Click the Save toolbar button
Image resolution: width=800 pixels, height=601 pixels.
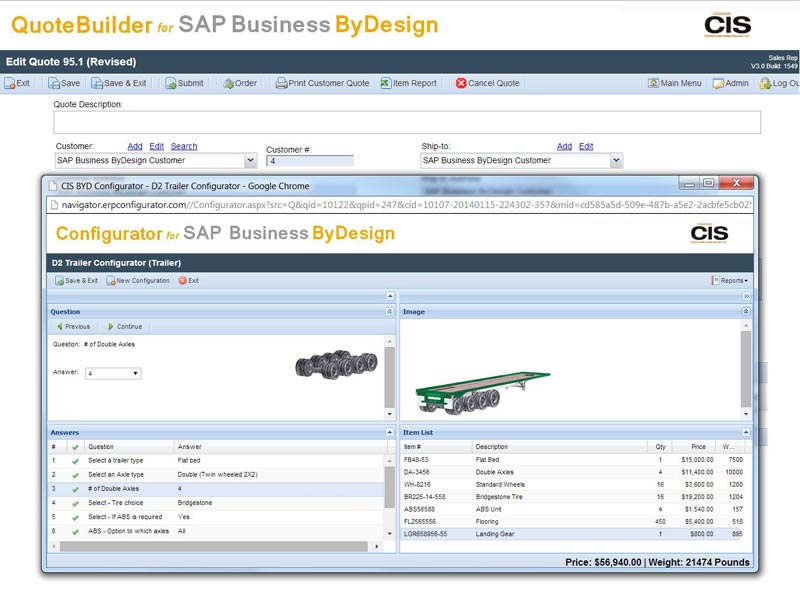coord(64,83)
